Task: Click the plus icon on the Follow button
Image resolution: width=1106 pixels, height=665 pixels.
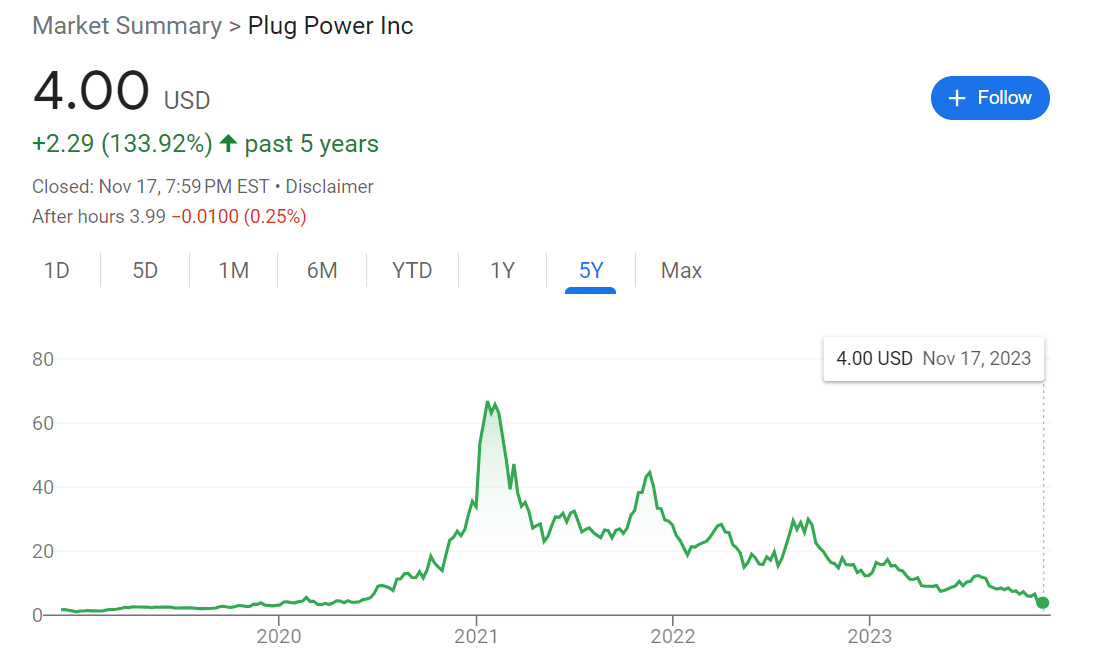Action: pyautogui.click(x=957, y=98)
